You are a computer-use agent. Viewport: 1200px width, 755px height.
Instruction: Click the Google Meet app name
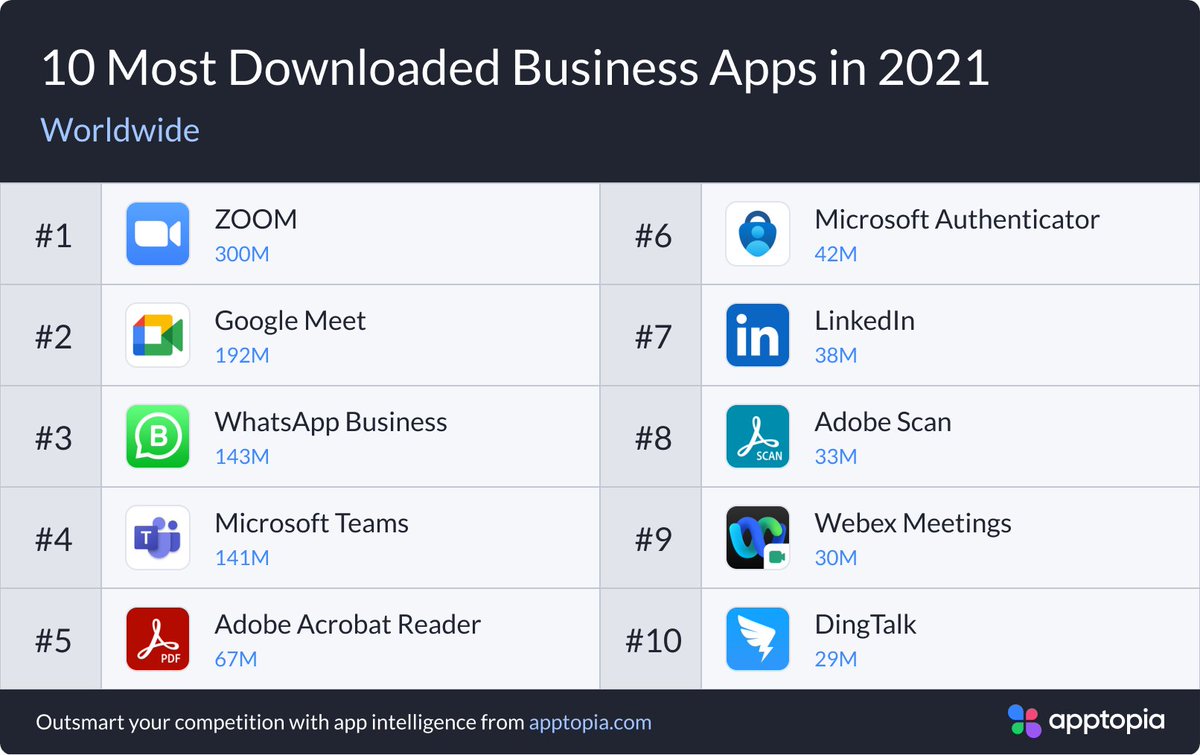290,321
